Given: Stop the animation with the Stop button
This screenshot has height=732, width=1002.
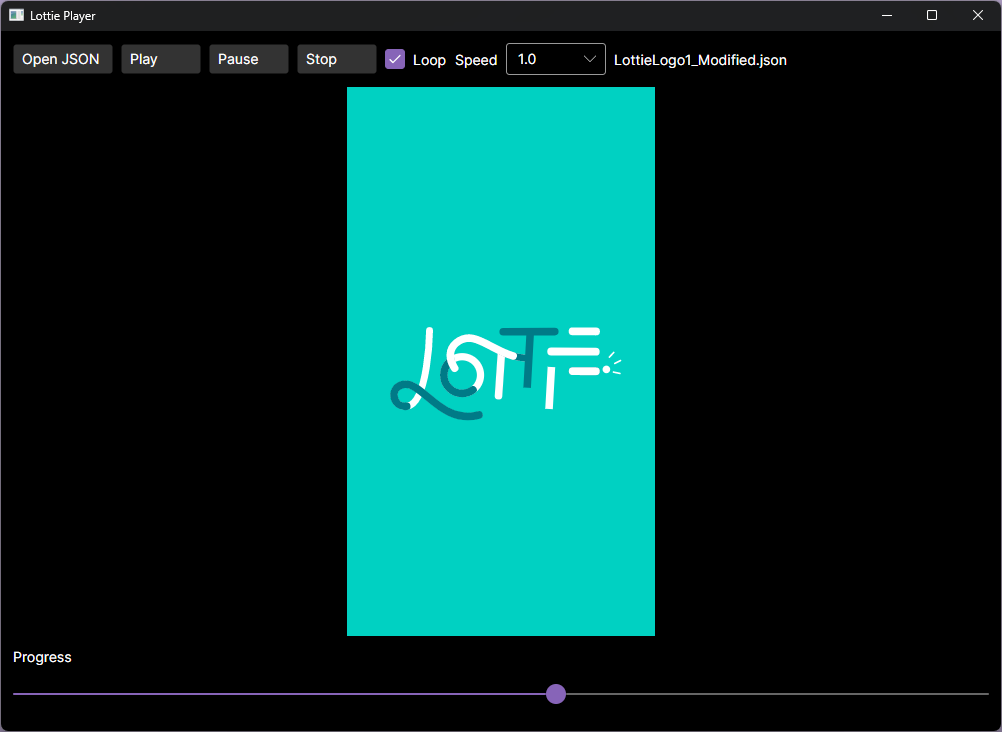Looking at the screenshot, I should 336,59.
